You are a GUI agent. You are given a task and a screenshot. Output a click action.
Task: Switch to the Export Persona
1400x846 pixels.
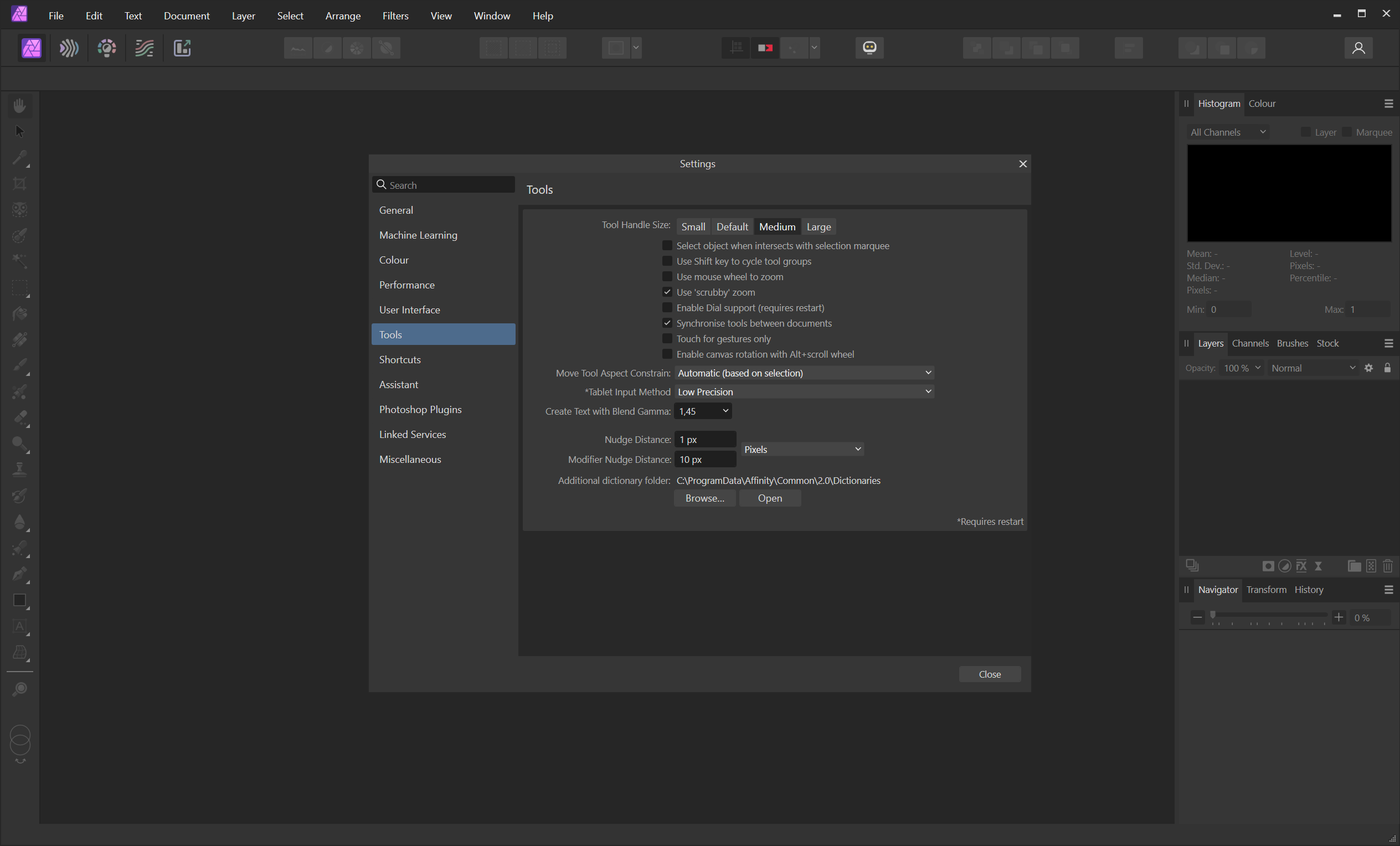click(x=182, y=48)
